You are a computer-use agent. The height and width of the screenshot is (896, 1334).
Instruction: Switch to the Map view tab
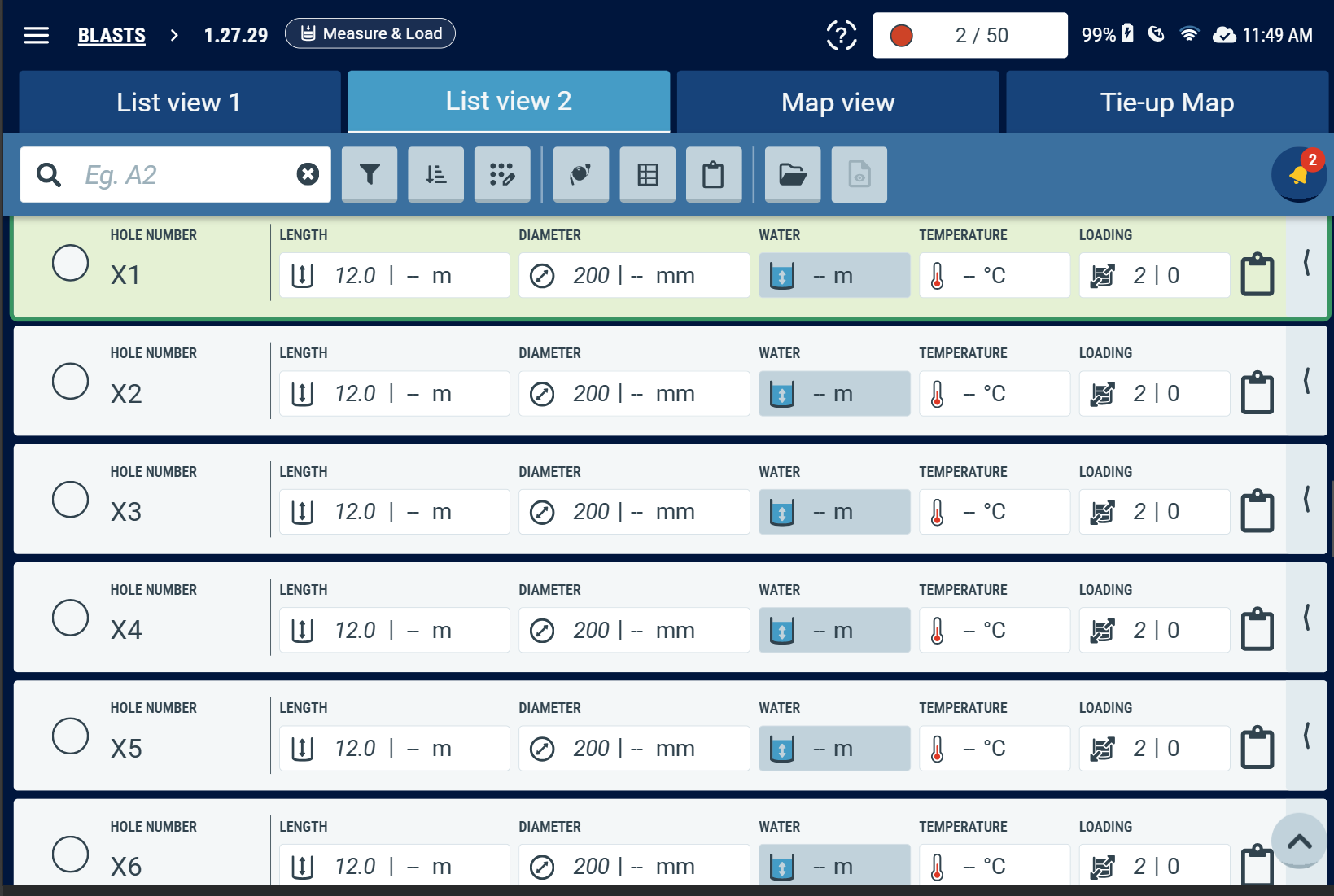838,103
